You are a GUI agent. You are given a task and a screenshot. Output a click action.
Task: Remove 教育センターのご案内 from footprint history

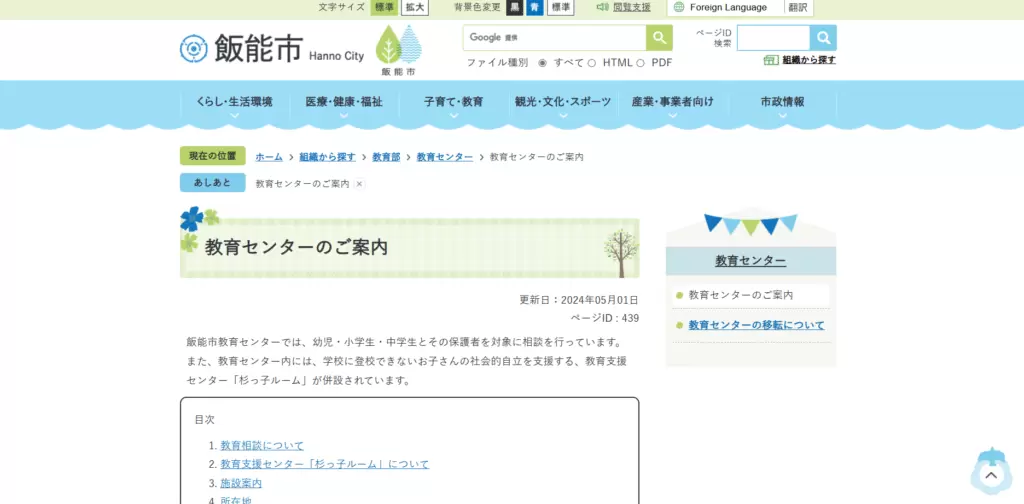tap(359, 184)
